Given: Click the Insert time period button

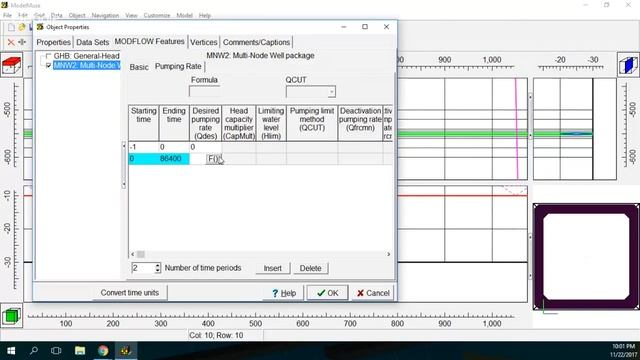Looking at the screenshot, I should point(273,268).
